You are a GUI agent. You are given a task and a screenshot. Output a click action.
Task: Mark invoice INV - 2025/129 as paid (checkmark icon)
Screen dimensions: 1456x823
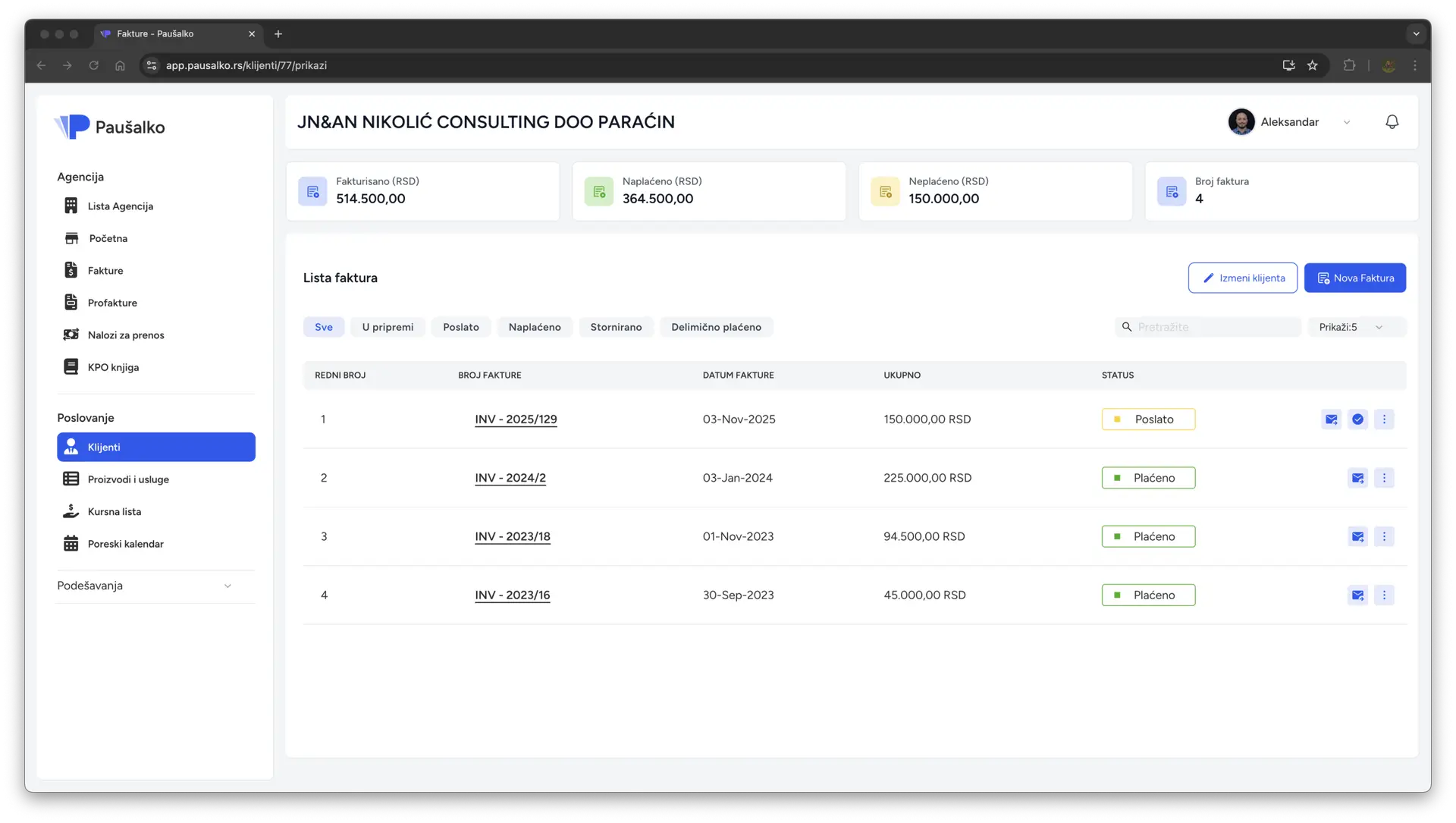coord(1357,419)
